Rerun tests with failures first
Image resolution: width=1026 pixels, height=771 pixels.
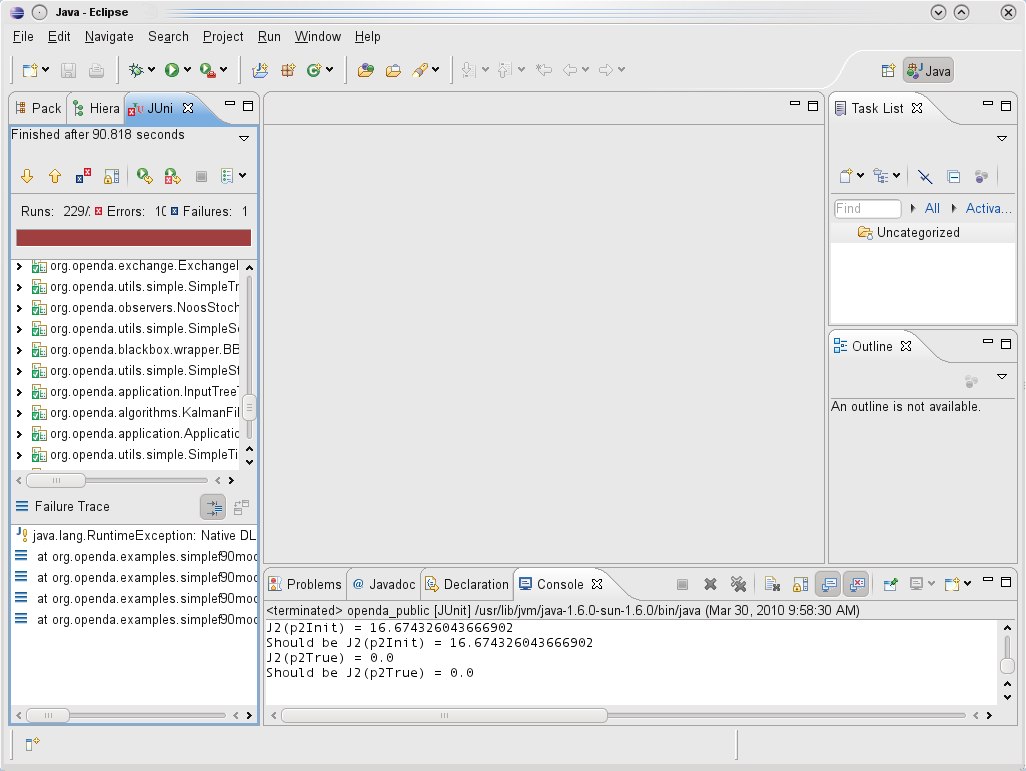coord(171,176)
